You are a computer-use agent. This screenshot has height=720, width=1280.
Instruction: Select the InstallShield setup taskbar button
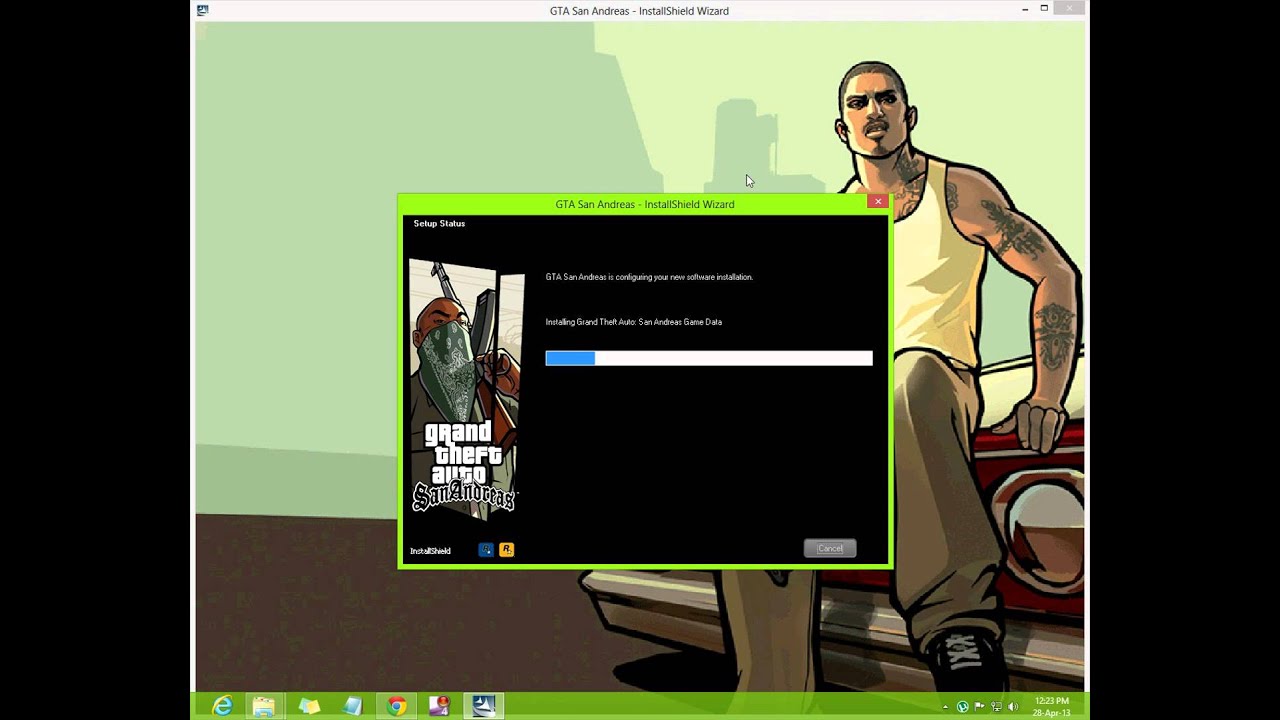pyautogui.click(x=484, y=706)
